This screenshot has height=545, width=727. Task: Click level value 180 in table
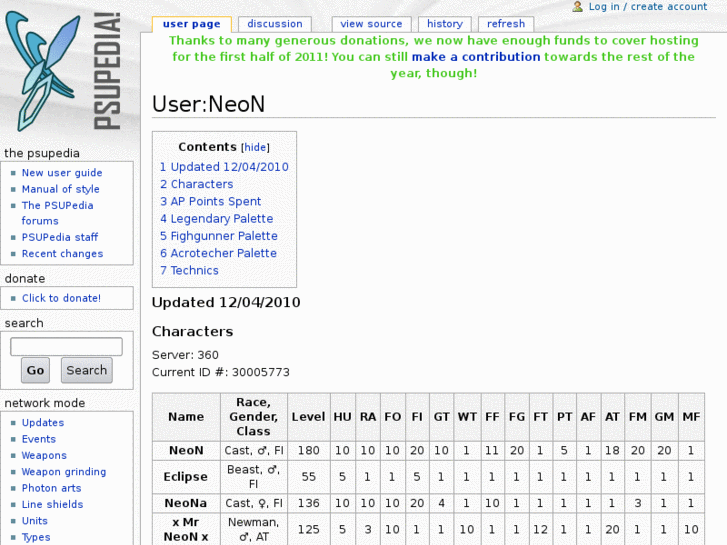point(309,450)
